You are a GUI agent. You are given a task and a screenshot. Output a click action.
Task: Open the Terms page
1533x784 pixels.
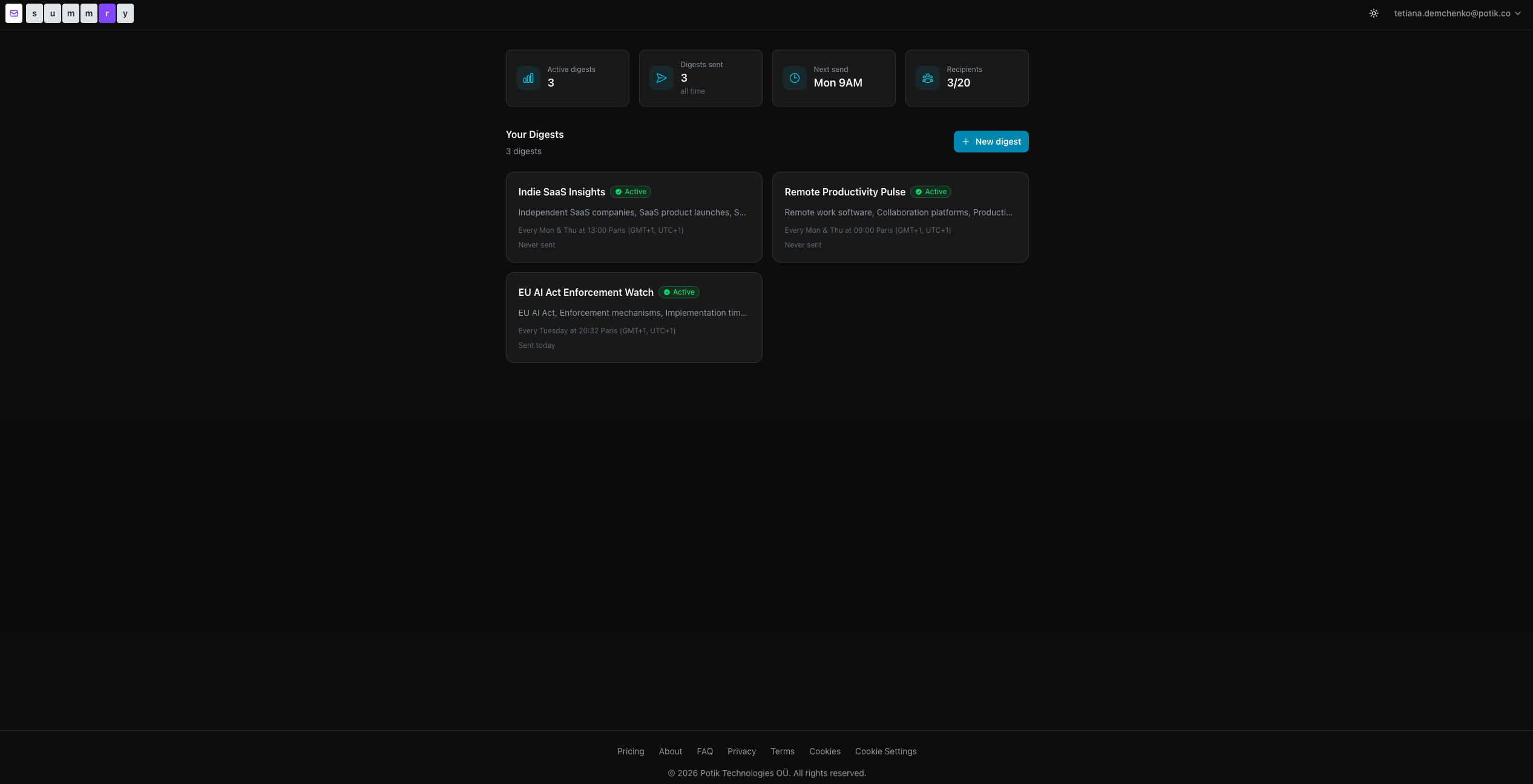click(x=782, y=751)
